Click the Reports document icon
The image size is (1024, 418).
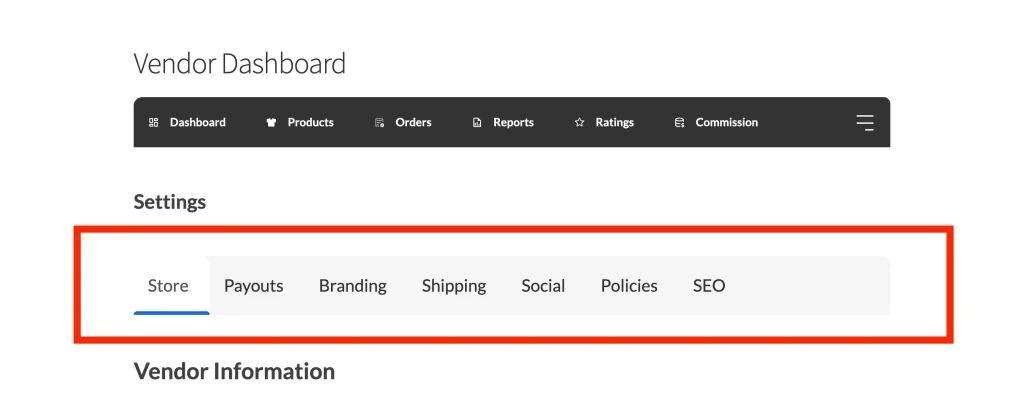pyautogui.click(x=477, y=123)
